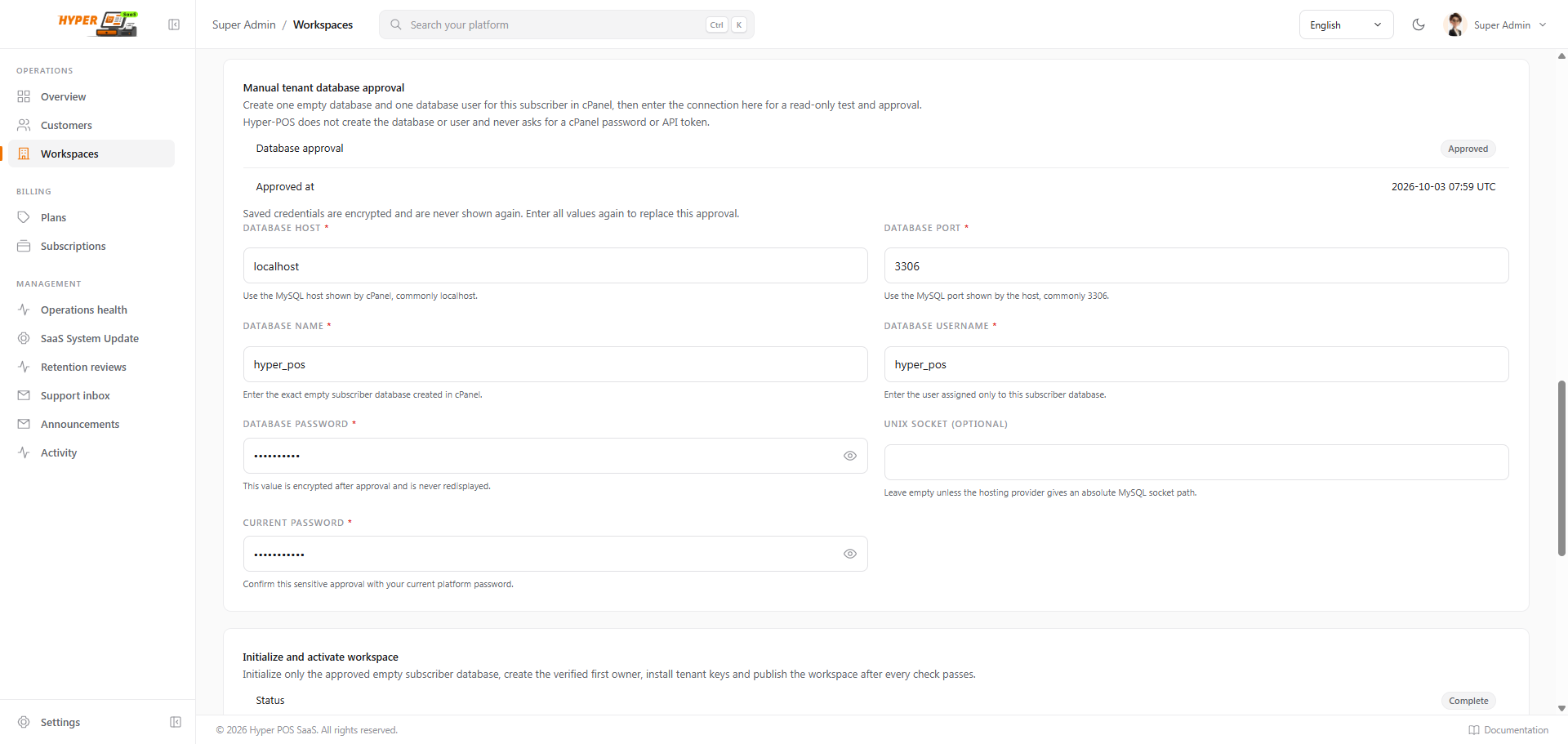Click the Database Name input
This screenshot has width=1568, height=744.
point(555,364)
